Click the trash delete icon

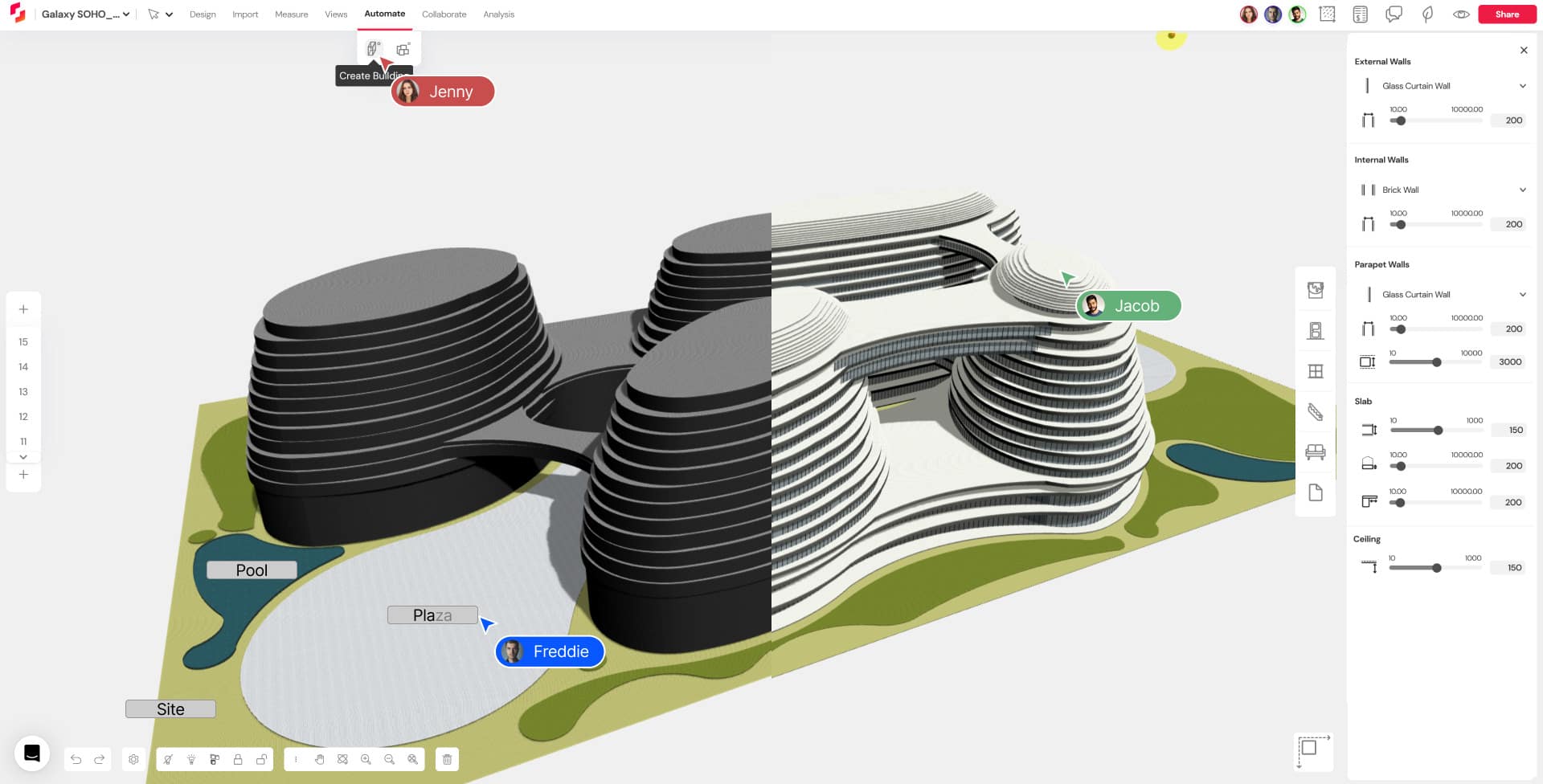click(448, 759)
